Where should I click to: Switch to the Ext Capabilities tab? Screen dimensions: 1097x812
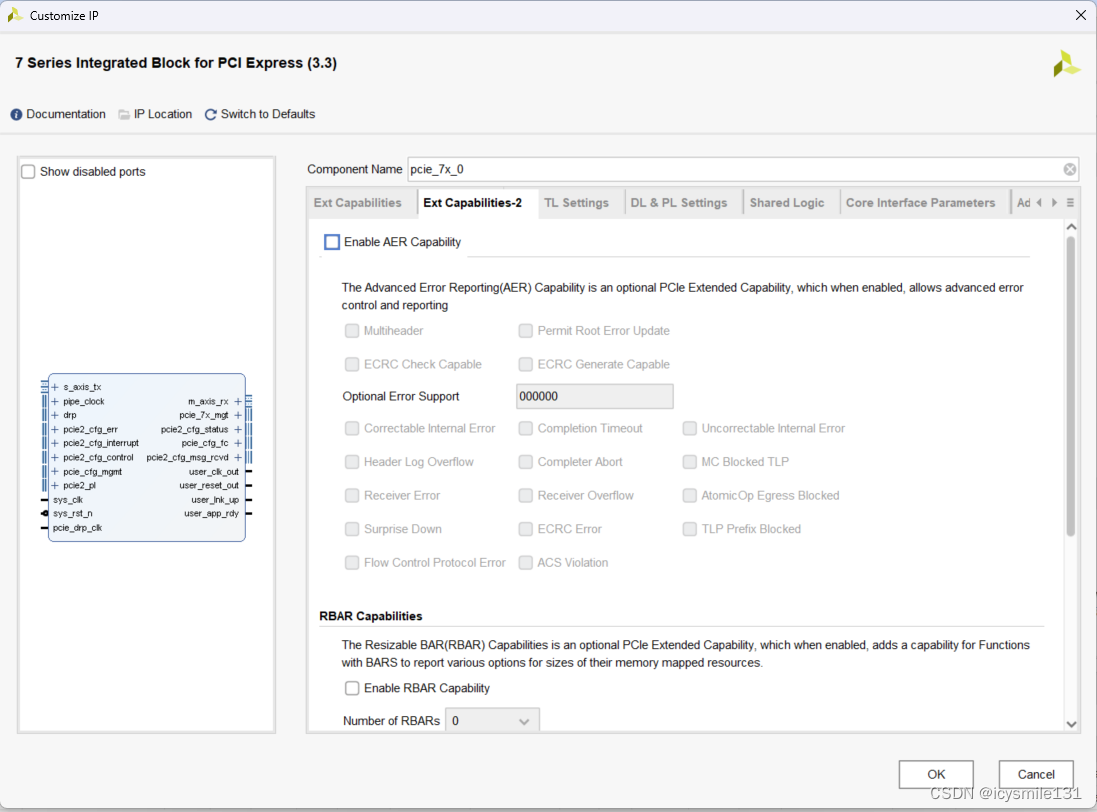click(x=358, y=203)
